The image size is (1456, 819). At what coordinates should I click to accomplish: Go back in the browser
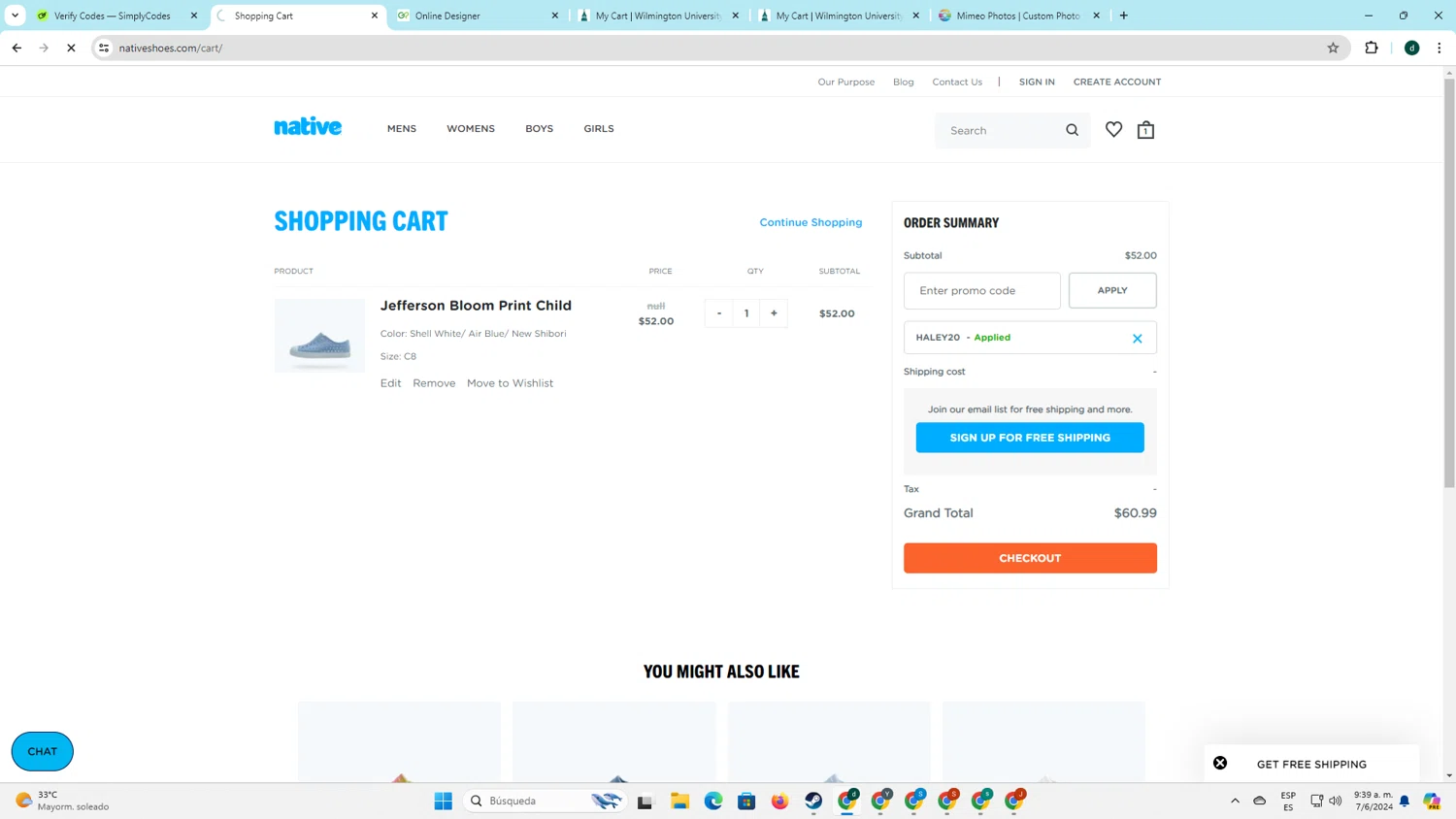(17, 48)
